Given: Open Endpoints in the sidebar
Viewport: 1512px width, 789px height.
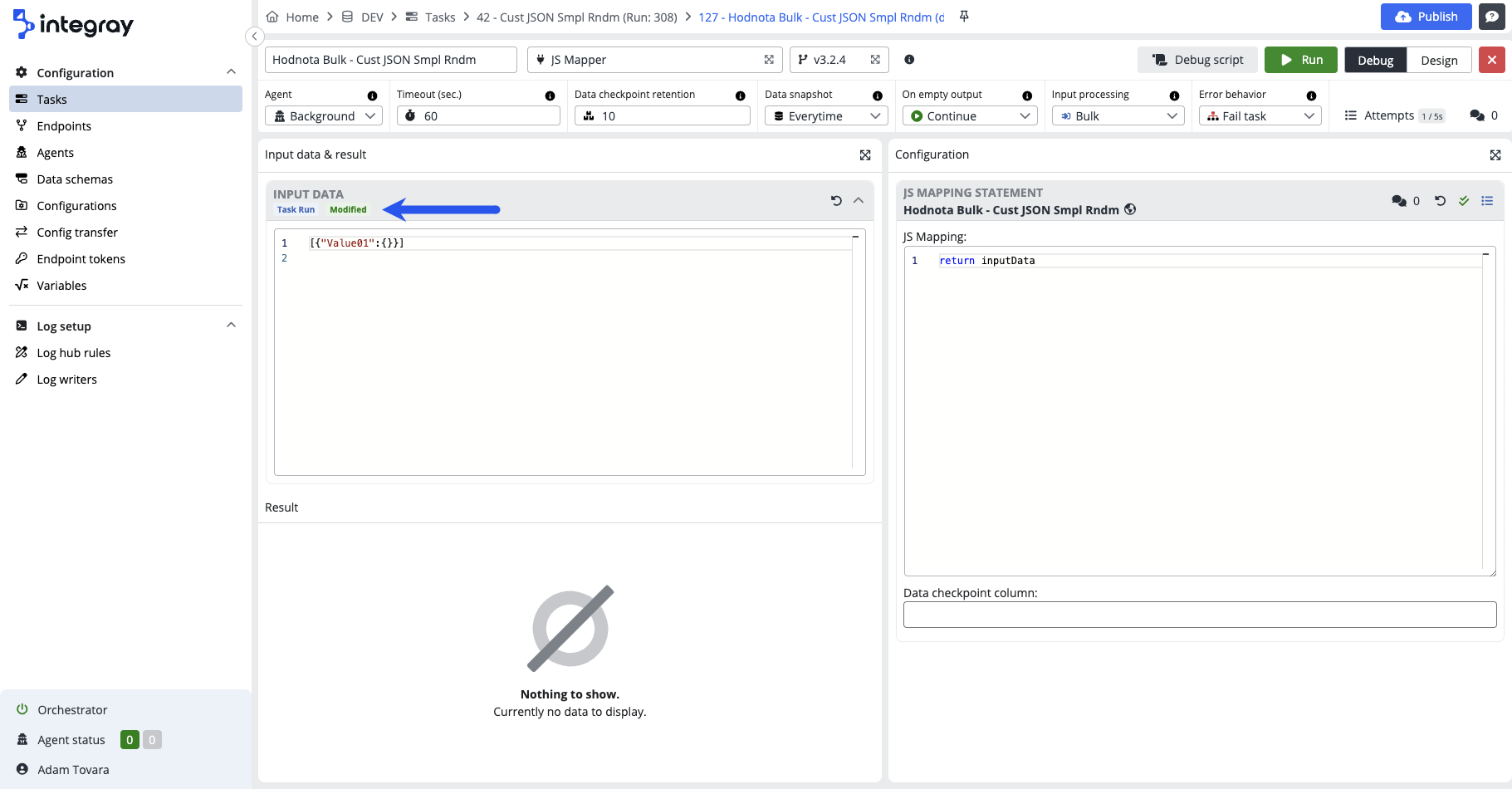Looking at the screenshot, I should (x=64, y=126).
